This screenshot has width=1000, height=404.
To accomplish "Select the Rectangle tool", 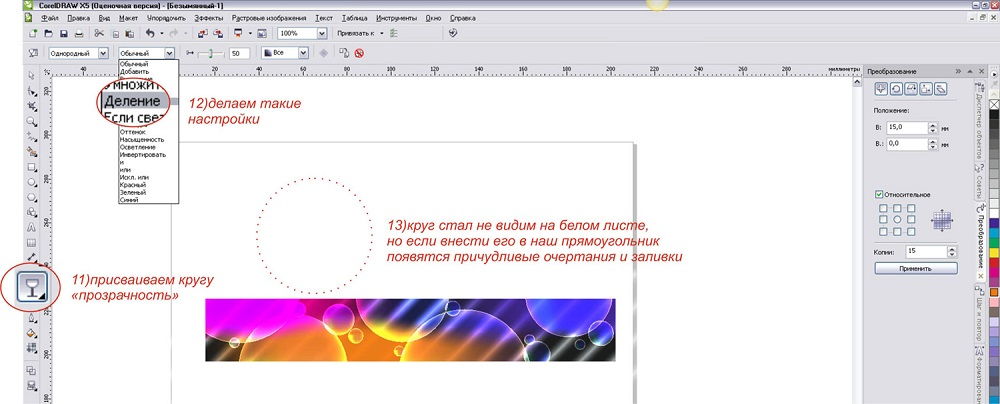I will (x=31, y=167).
